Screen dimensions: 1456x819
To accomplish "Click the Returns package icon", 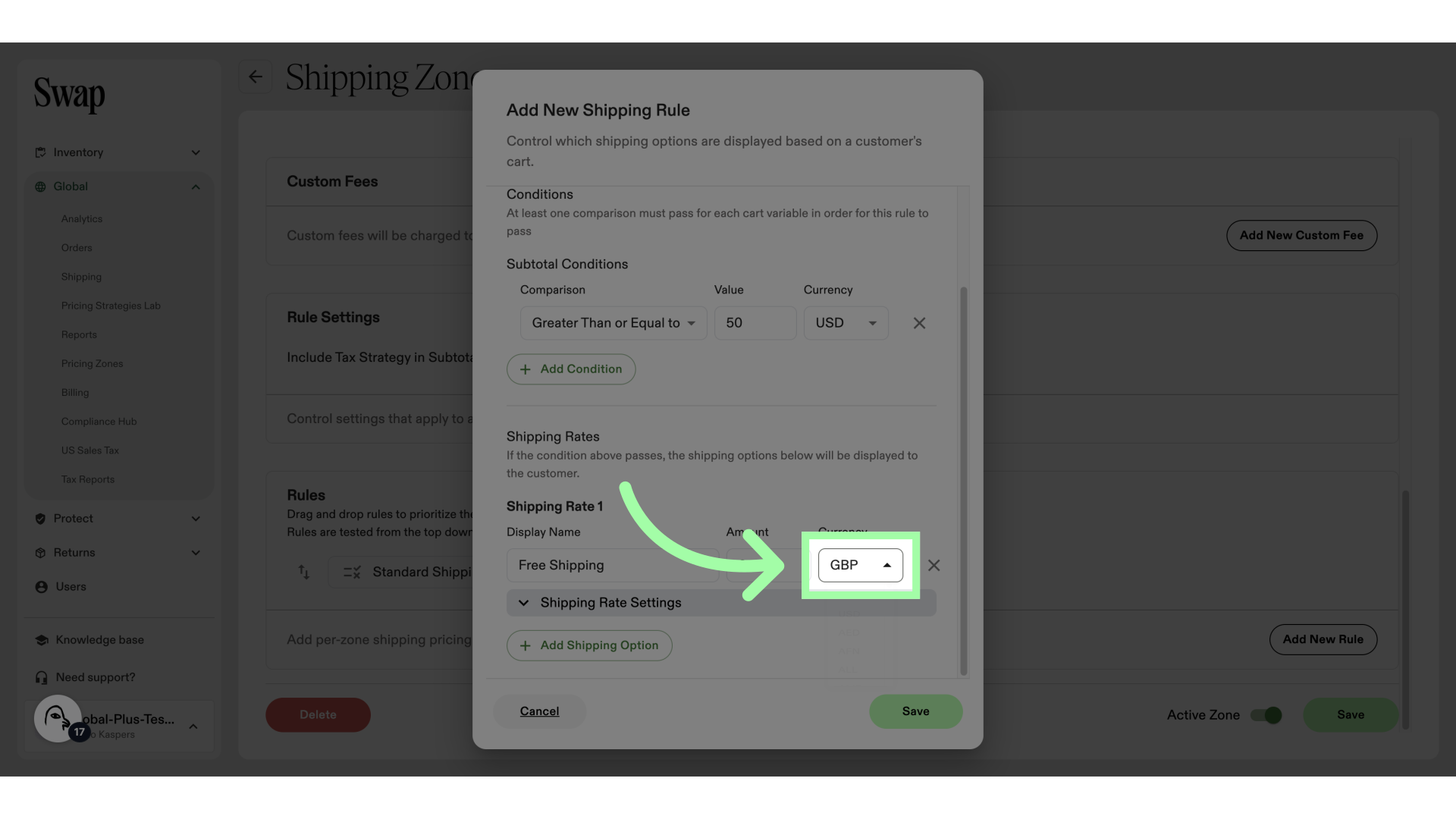I will point(40,553).
